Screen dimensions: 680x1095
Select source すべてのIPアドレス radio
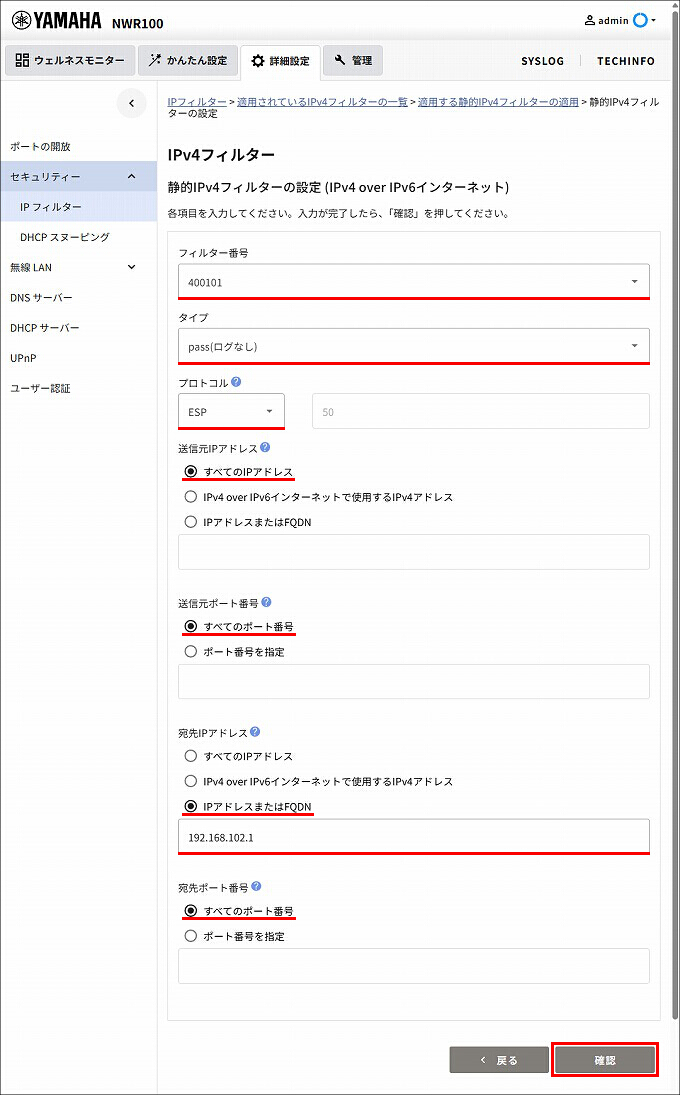point(191,472)
